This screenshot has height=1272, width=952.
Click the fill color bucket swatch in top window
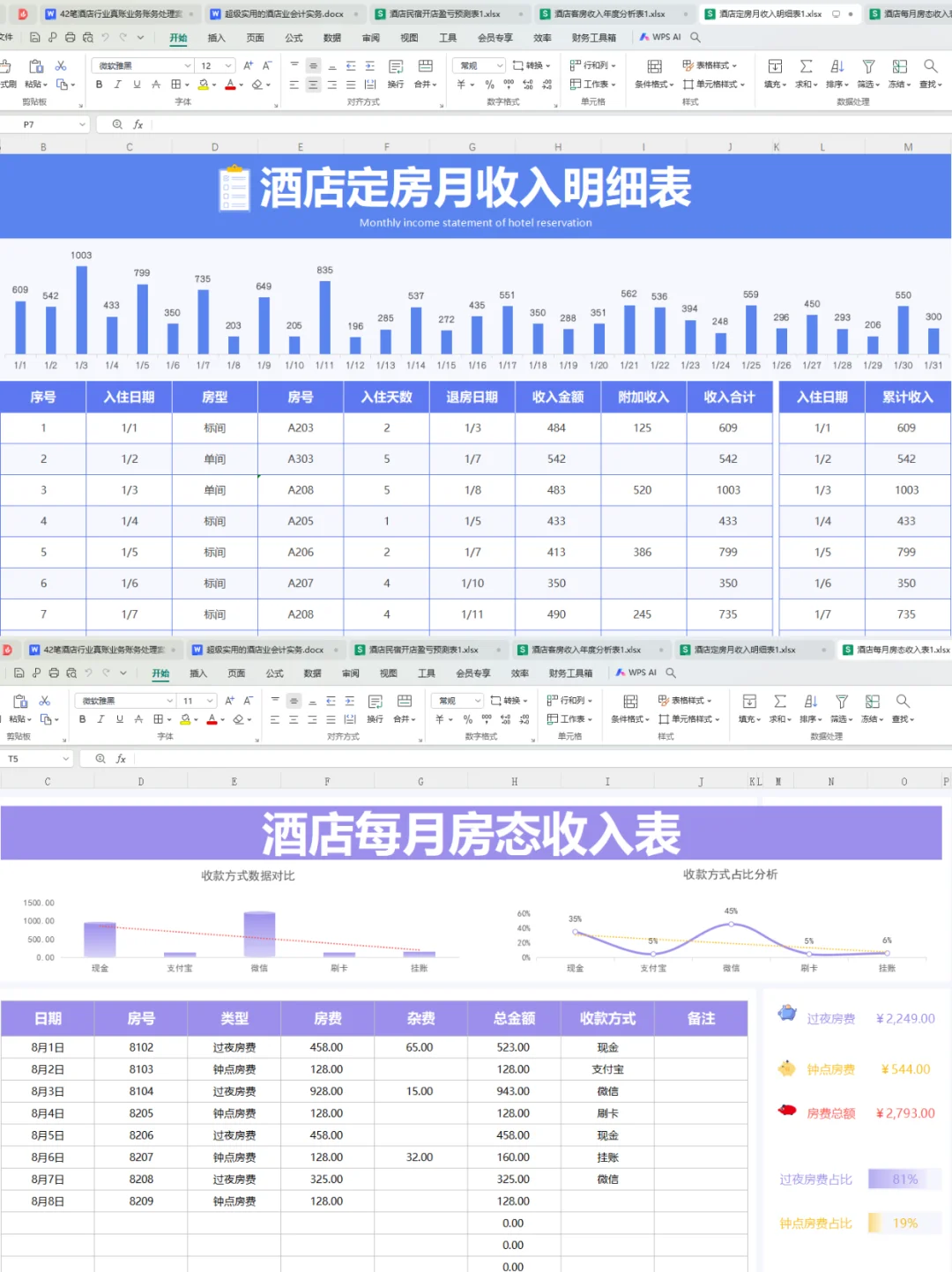click(204, 85)
